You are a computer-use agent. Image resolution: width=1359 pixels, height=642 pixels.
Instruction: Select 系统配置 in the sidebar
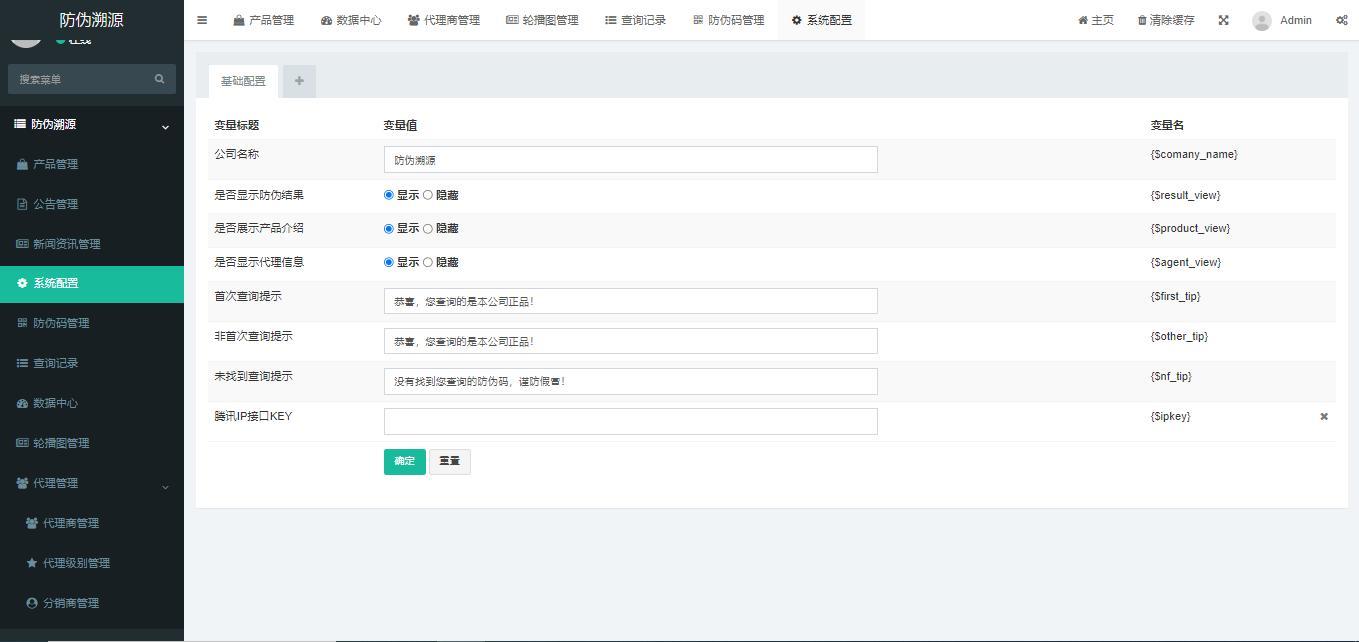(92, 283)
